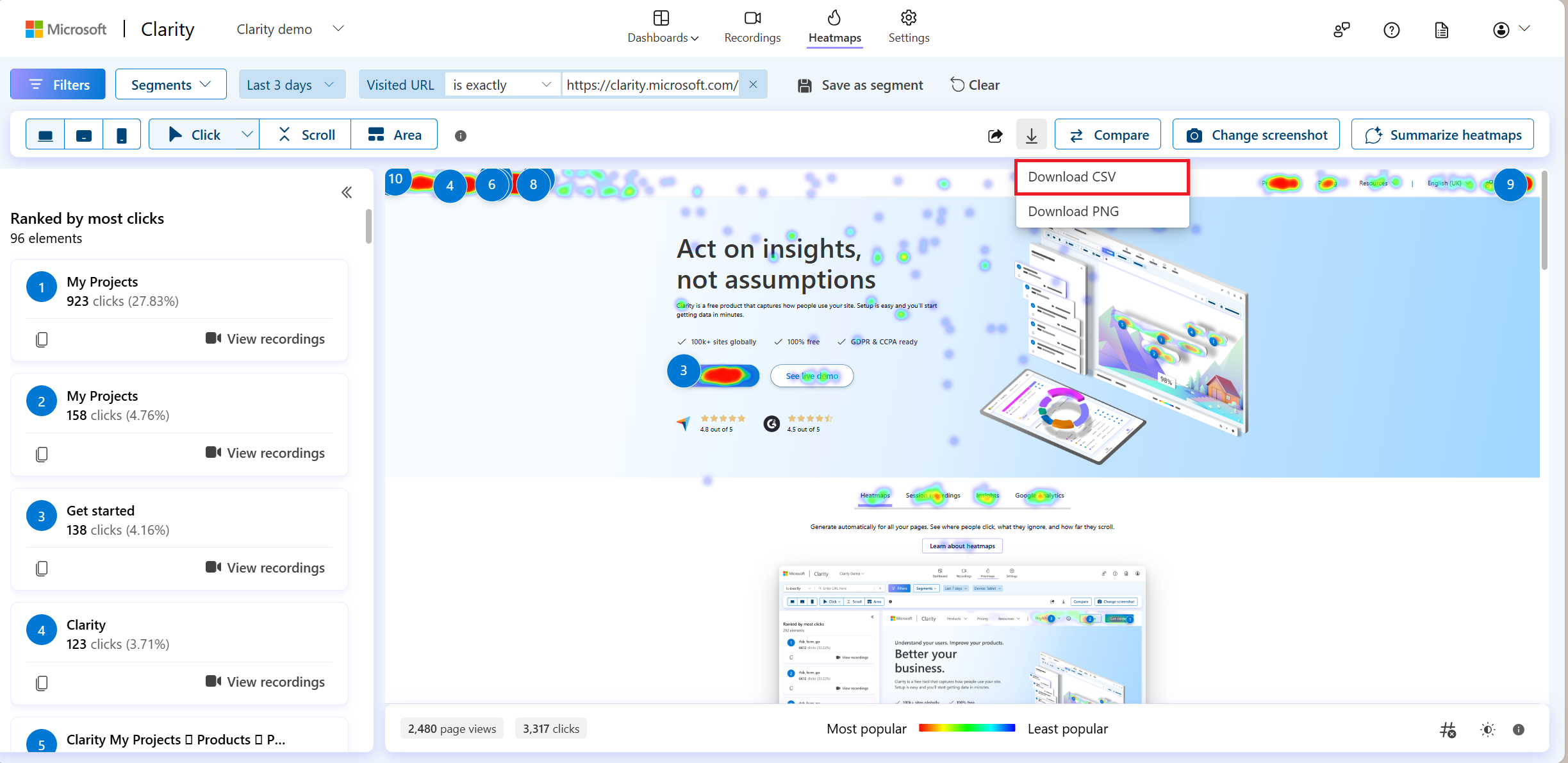Screen dimensions: 1568x763
Task: Open the account profile icon
Action: [x=1501, y=29]
